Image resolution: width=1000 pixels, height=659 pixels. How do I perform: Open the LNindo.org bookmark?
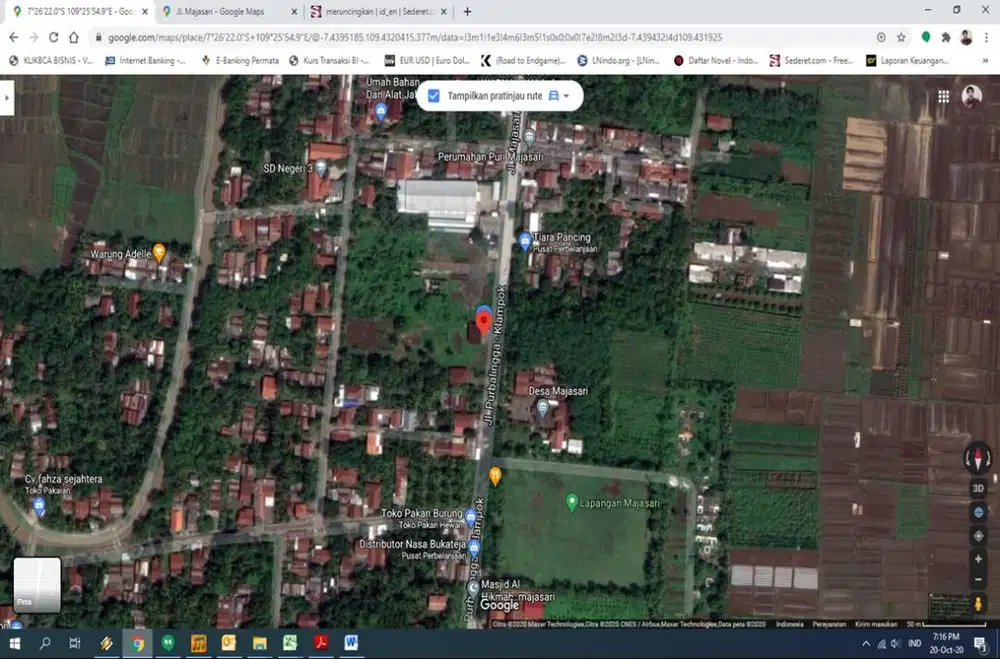pos(619,61)
